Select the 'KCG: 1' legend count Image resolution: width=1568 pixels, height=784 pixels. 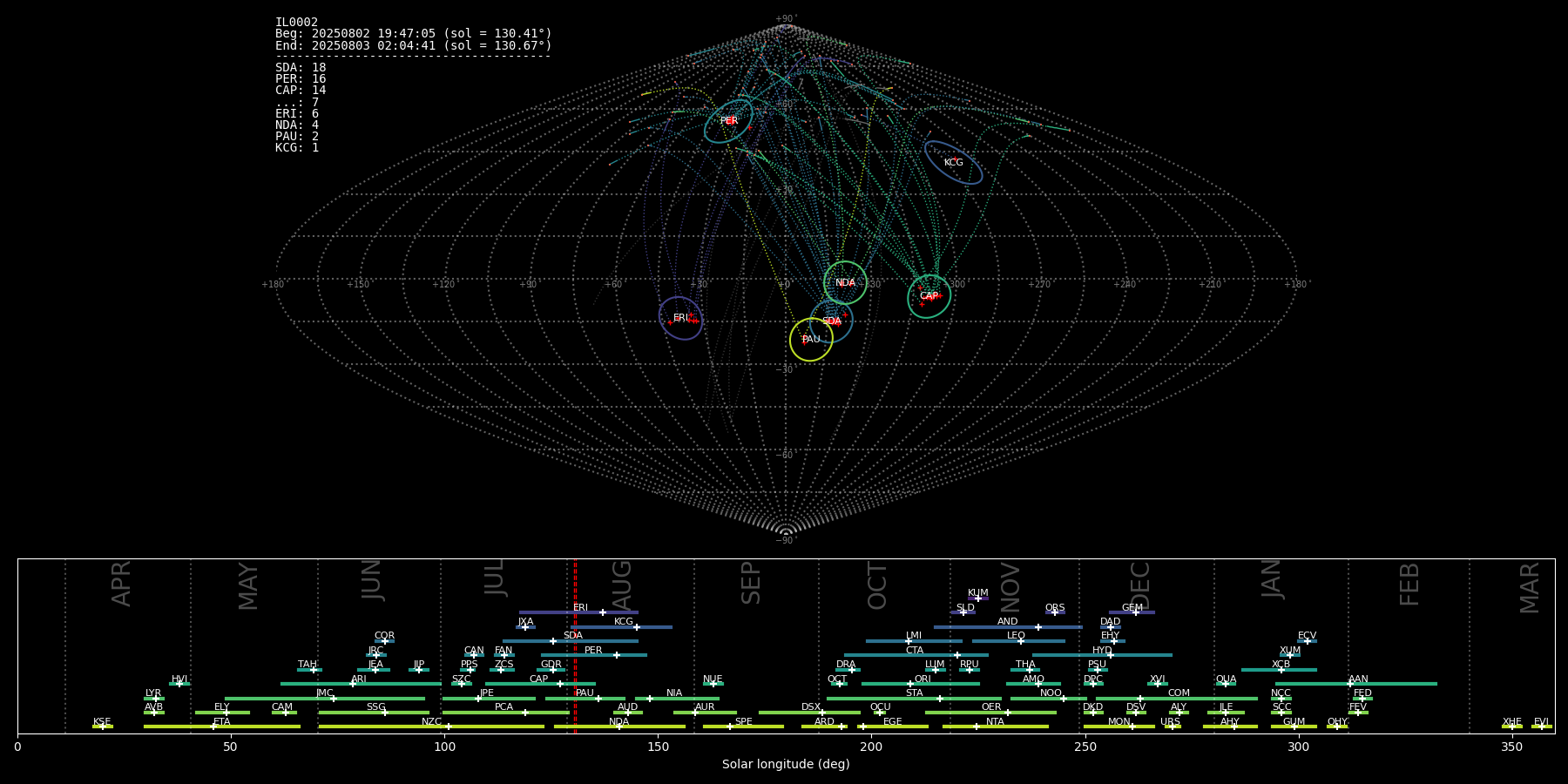pyautogui.click(x=297, y=148)
